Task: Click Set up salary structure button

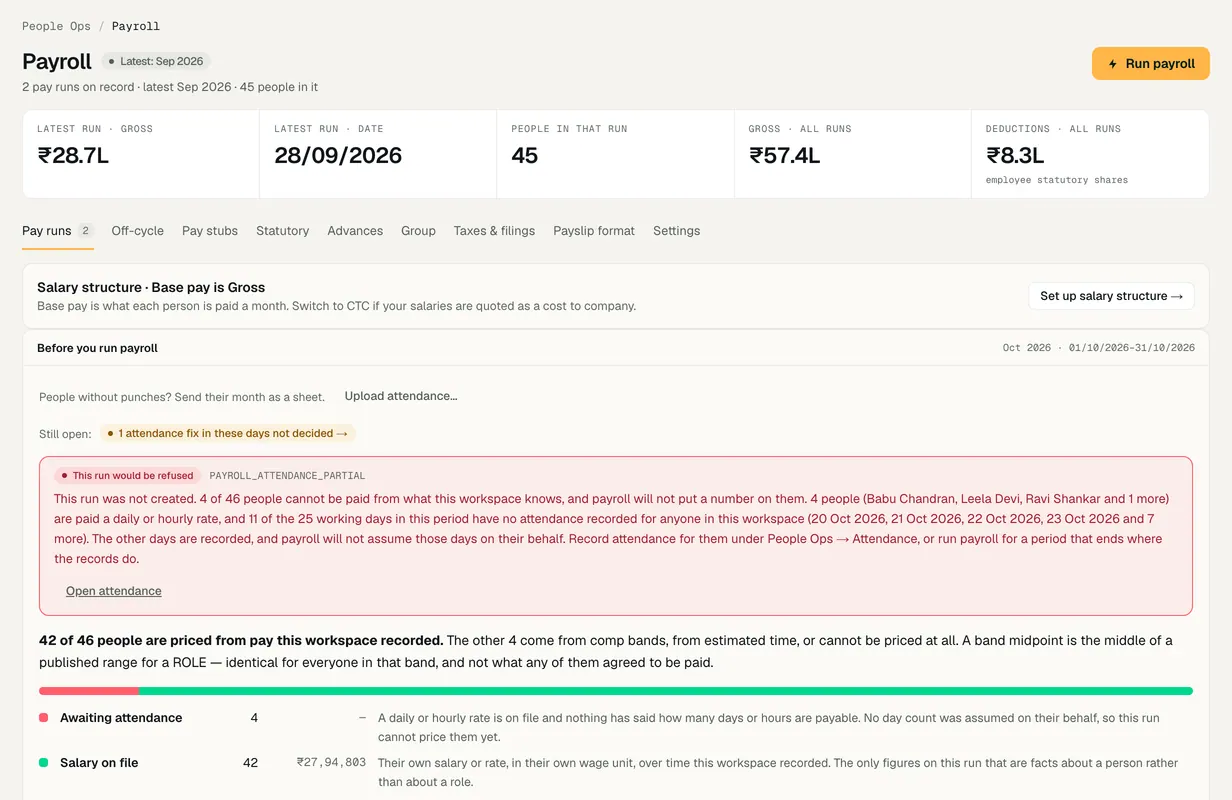Action: [1111, 296]
